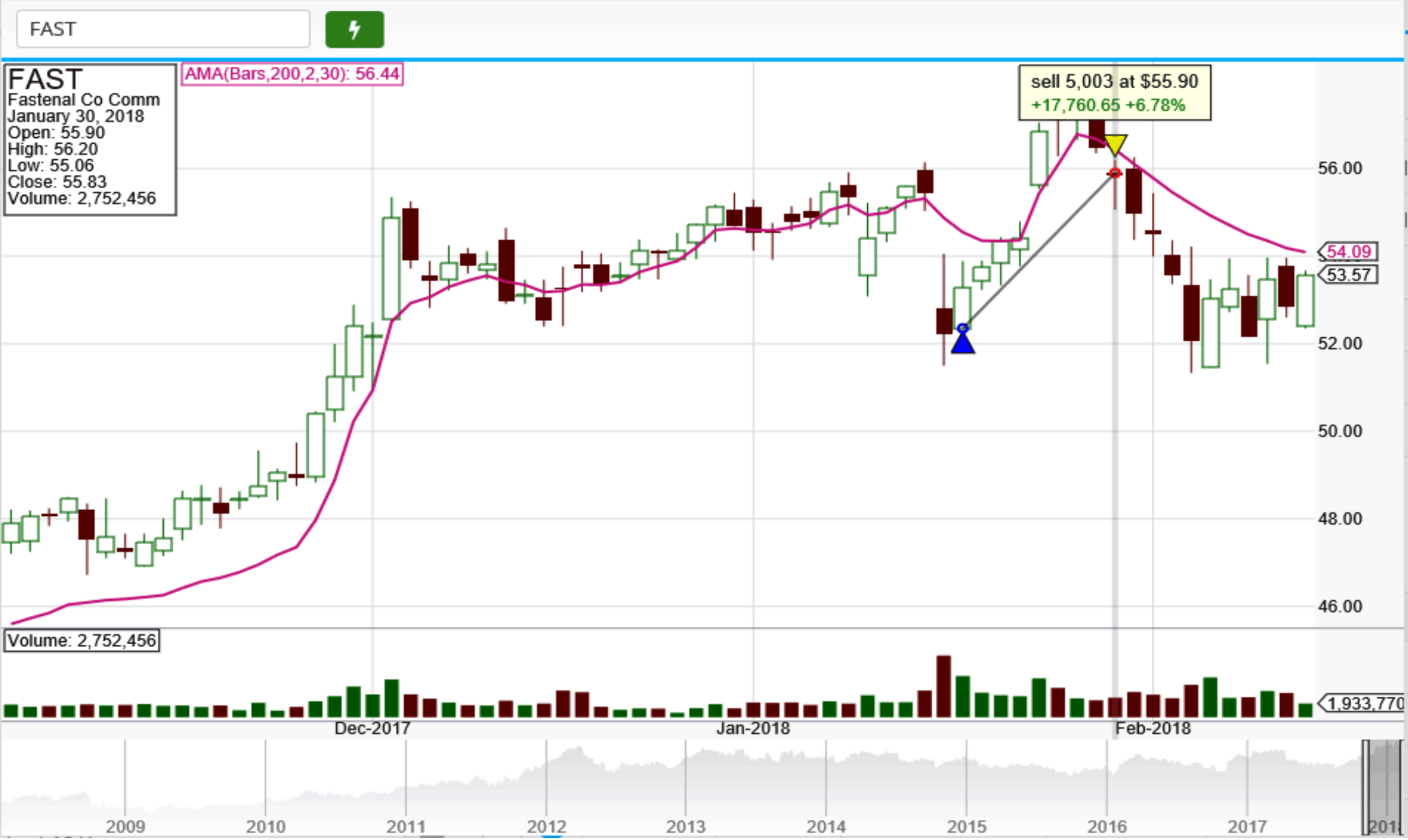Select 2009 in the history navigator
Viewport: 1408px width, 840px height.
pyautogui.click(x=125, y=826)
